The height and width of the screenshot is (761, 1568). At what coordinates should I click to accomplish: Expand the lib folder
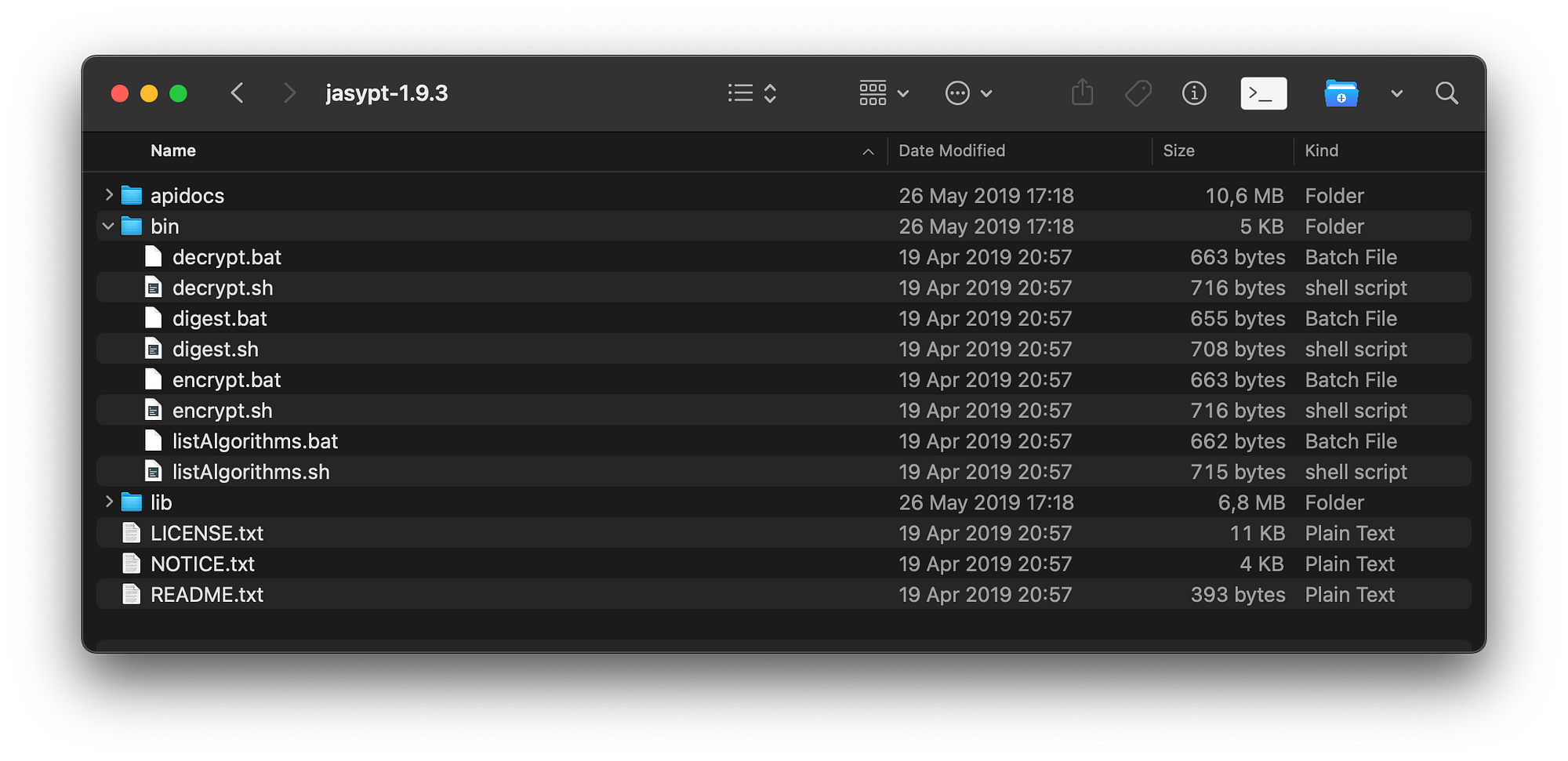109,502
